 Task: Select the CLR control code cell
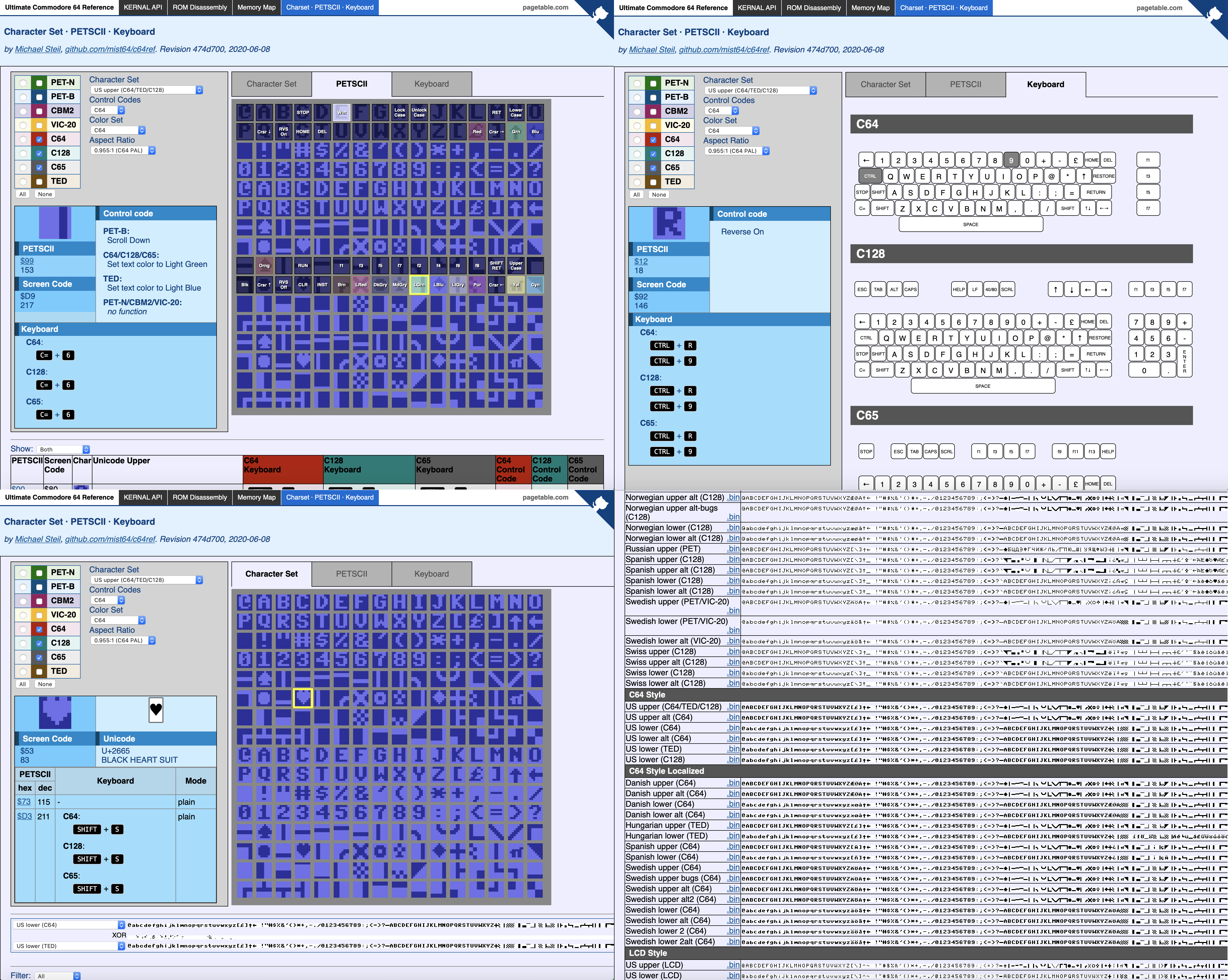point(302,285)
